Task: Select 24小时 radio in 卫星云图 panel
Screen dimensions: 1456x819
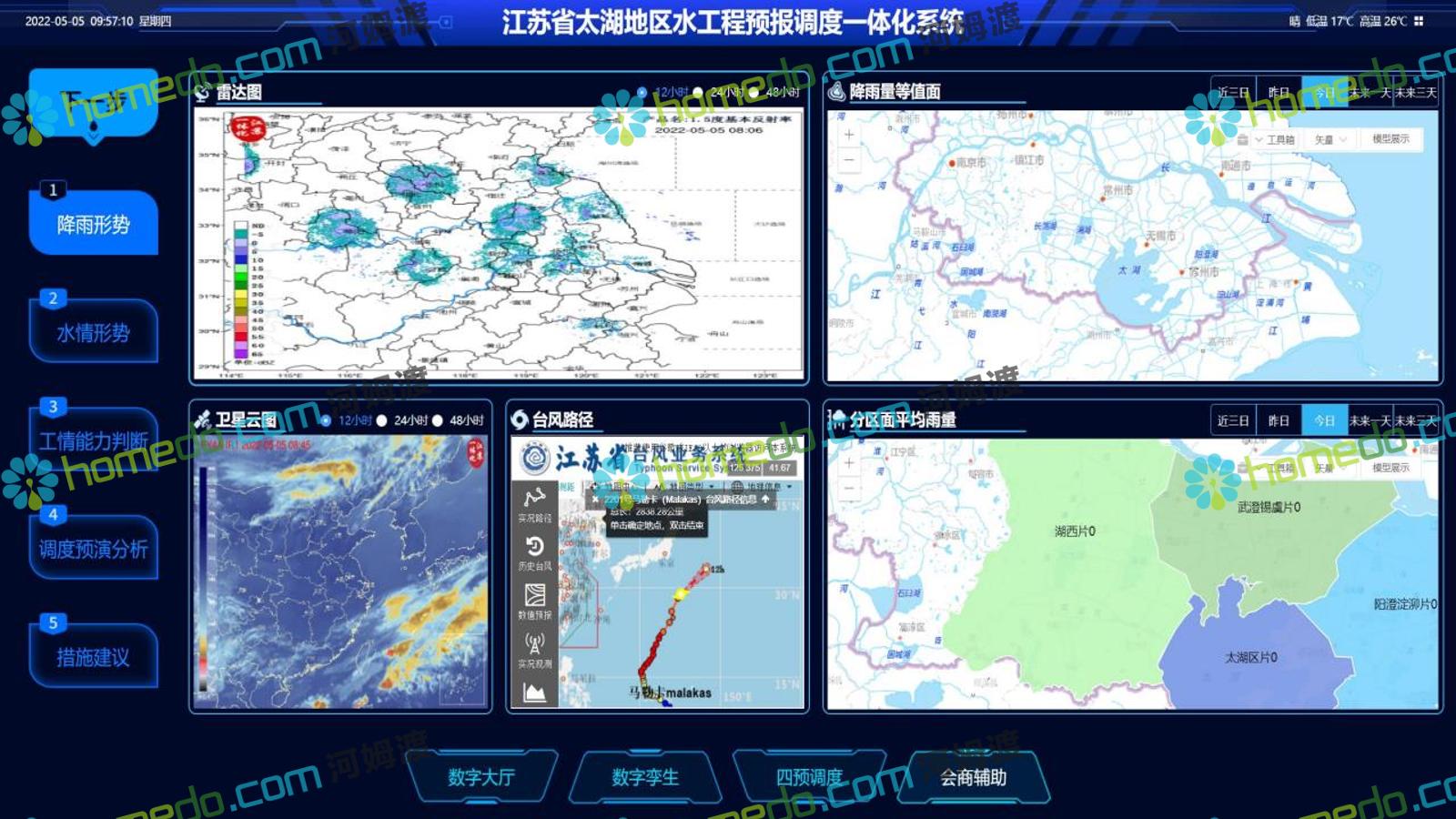Action: click(x=382, y=420)
